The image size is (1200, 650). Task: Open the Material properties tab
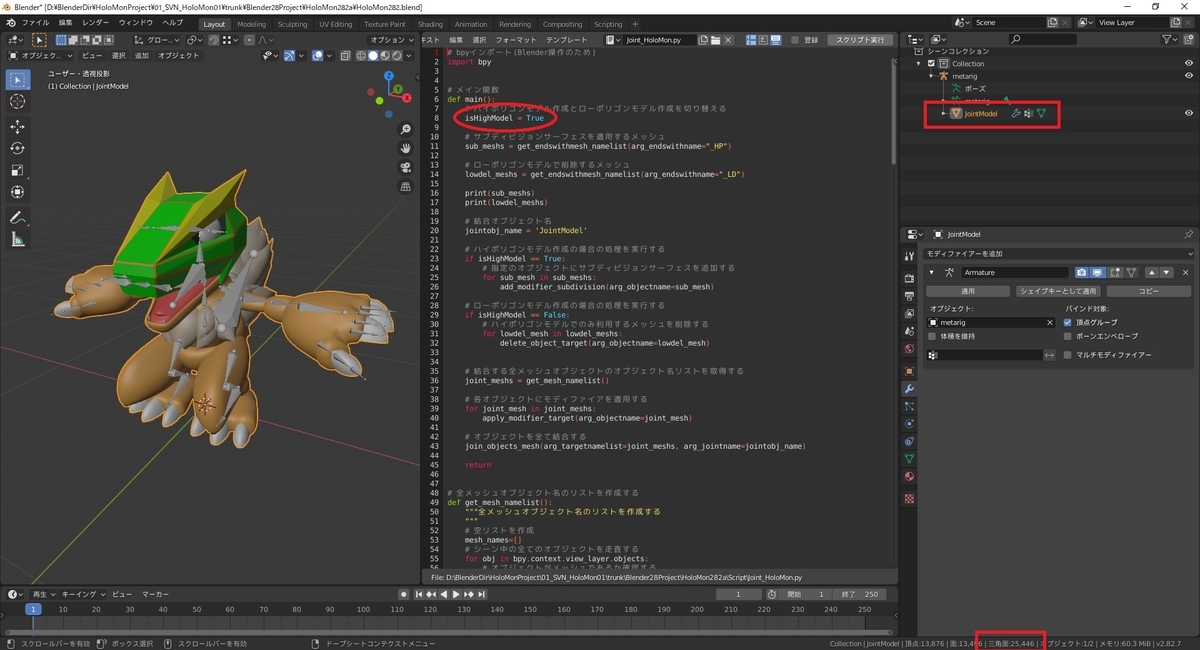(909, 477)
